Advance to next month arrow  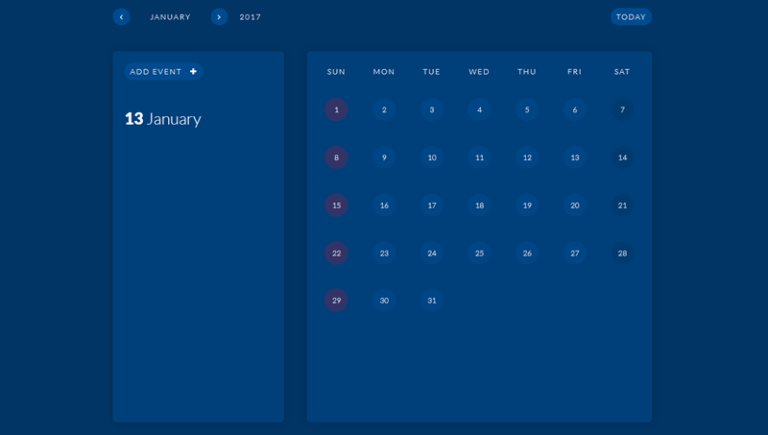coord(219,17)
